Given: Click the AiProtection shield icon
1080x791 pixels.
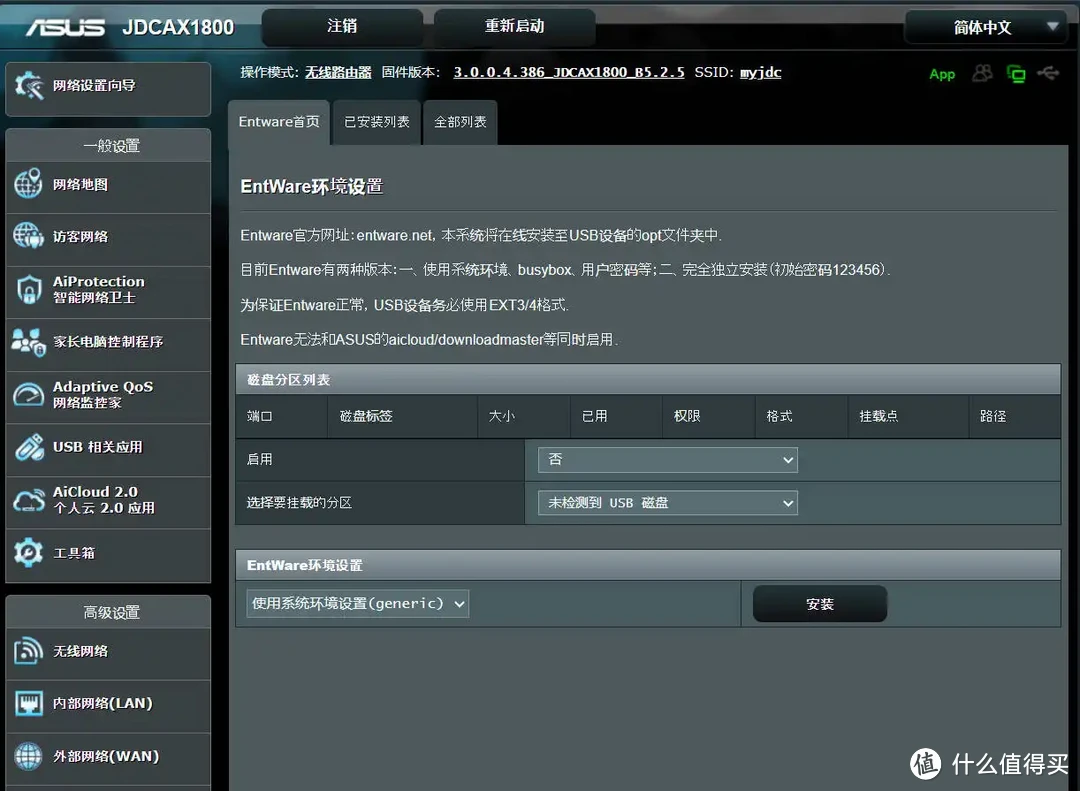Looking at the screenshot, I should tap(29, 289).
